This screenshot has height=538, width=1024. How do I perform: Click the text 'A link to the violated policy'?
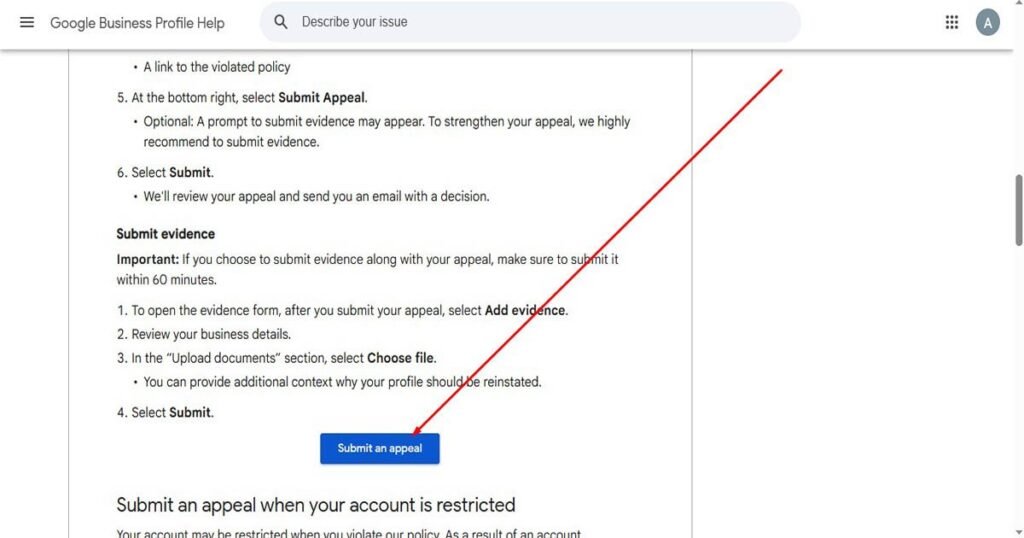(217, 67)
